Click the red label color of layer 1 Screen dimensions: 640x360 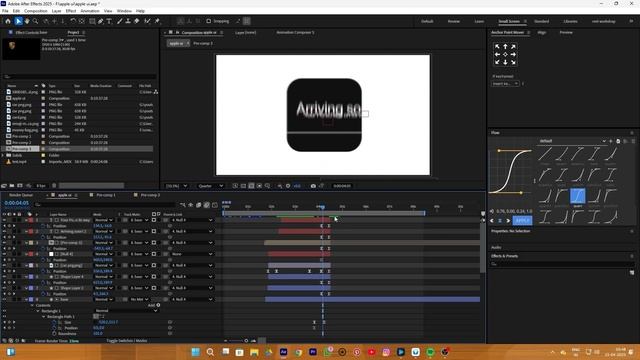point(31,220)
